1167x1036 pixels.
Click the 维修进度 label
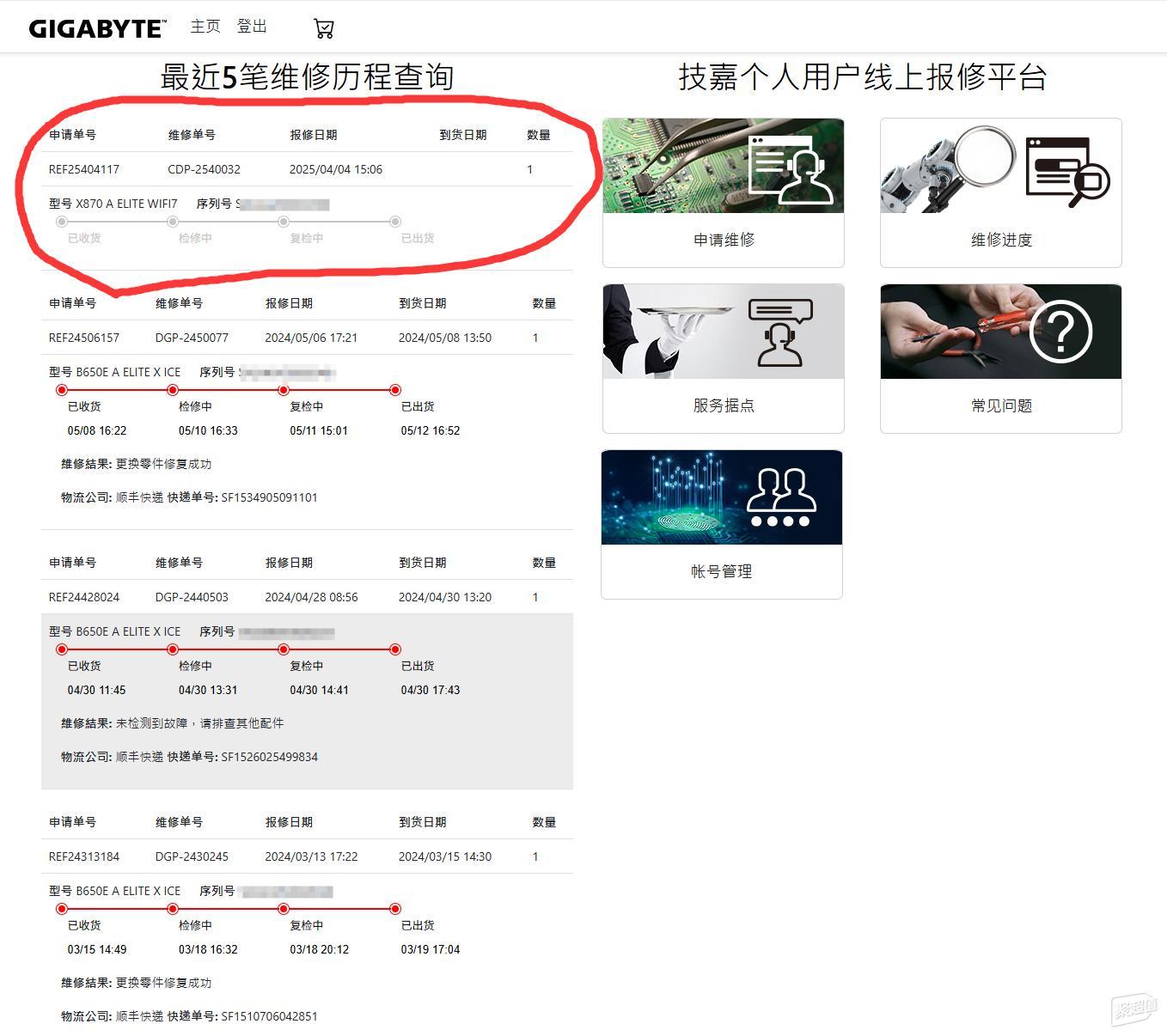pos(1001,240)
